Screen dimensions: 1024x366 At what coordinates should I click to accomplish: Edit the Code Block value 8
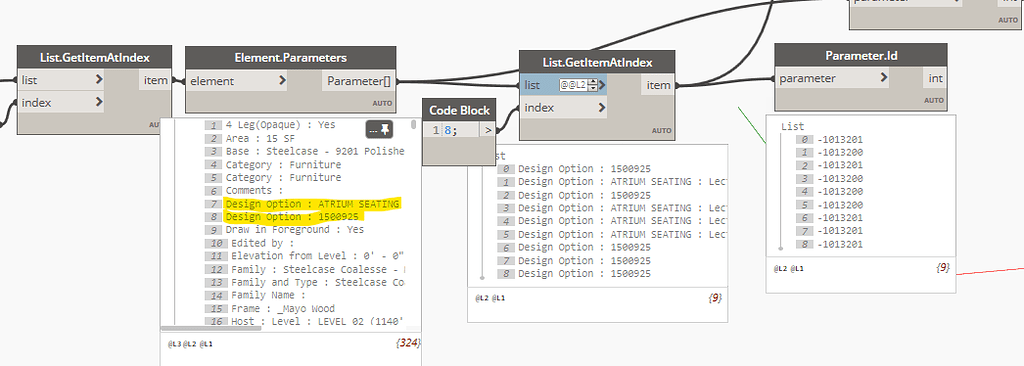coord(449,131)
